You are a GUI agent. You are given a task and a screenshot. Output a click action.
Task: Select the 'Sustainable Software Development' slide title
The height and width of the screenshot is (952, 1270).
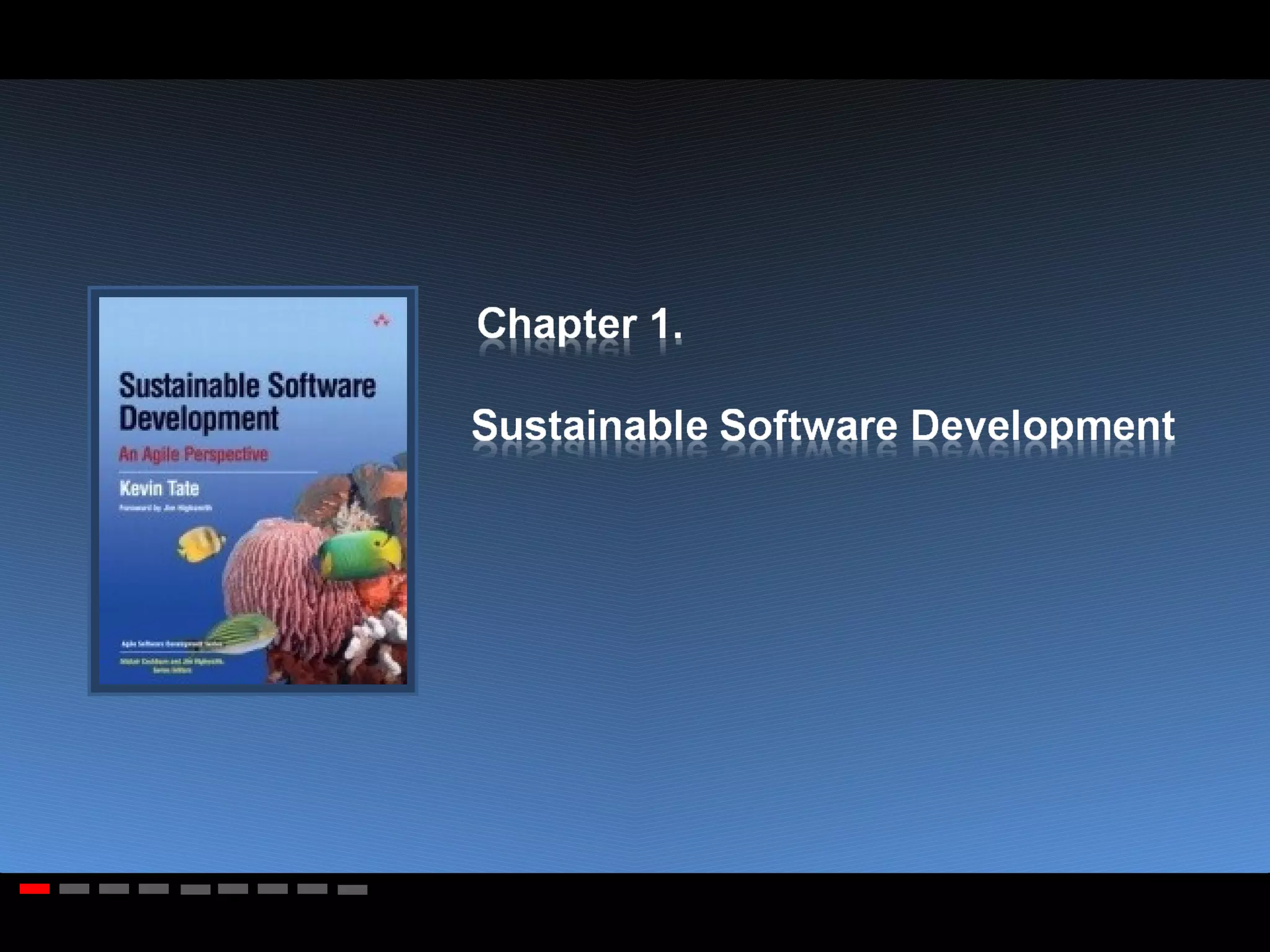822,426
